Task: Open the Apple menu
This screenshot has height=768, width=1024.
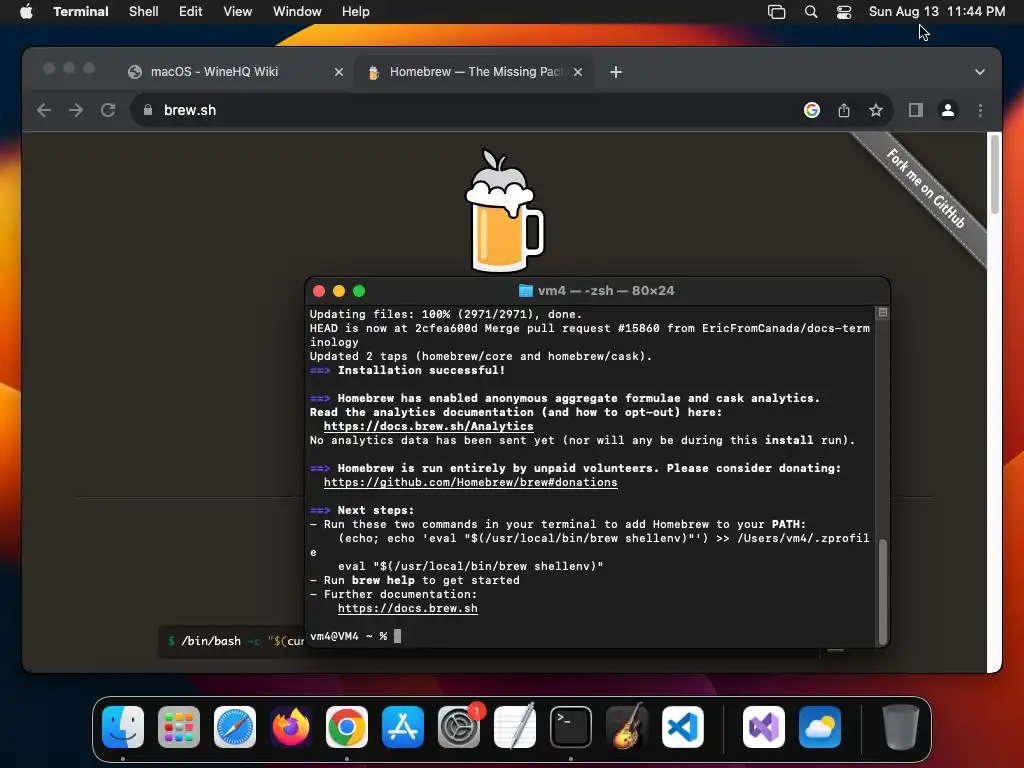Action: tap(26, 12)
